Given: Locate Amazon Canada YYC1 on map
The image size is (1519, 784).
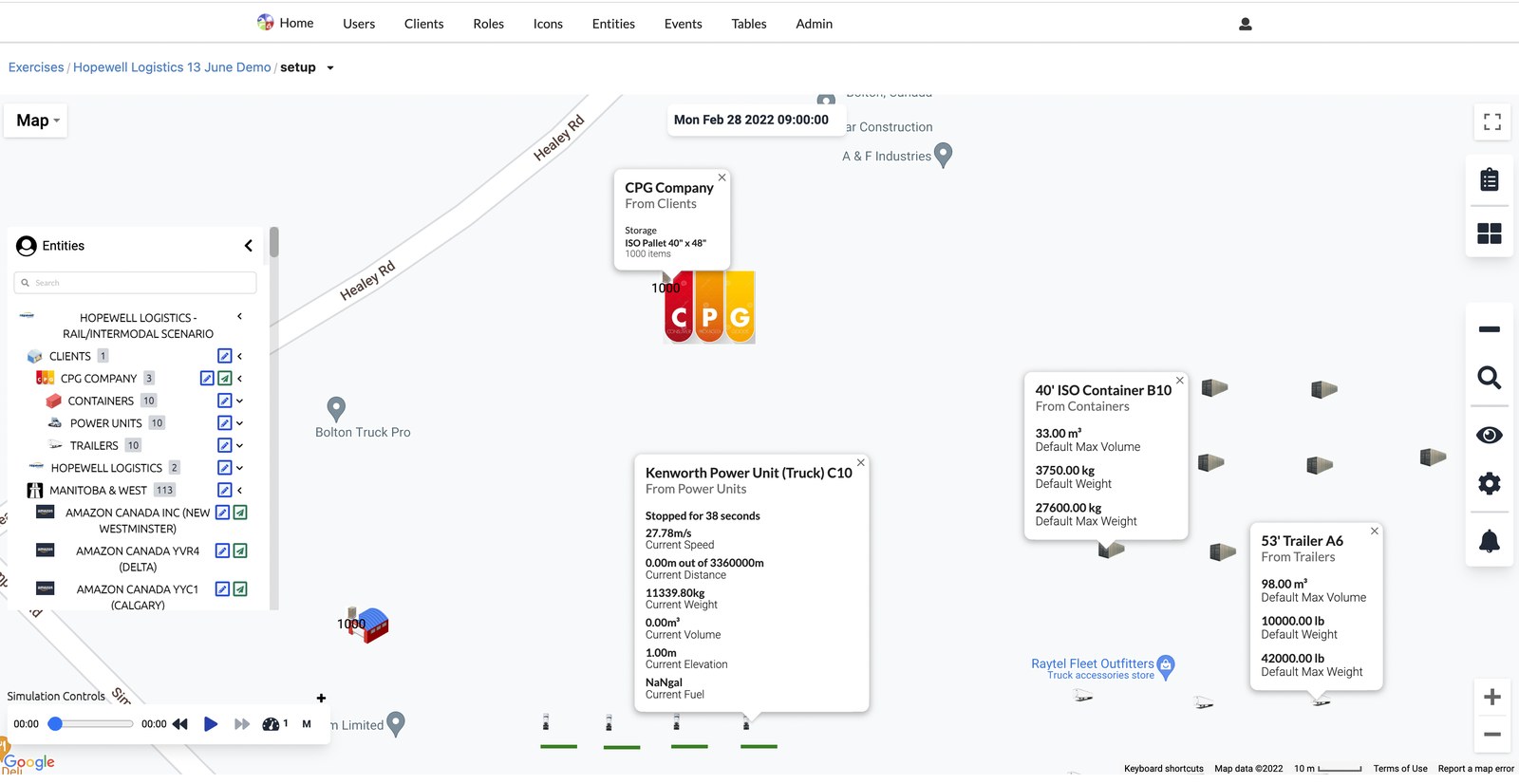Looking at the screenshot, I should 240,589.
